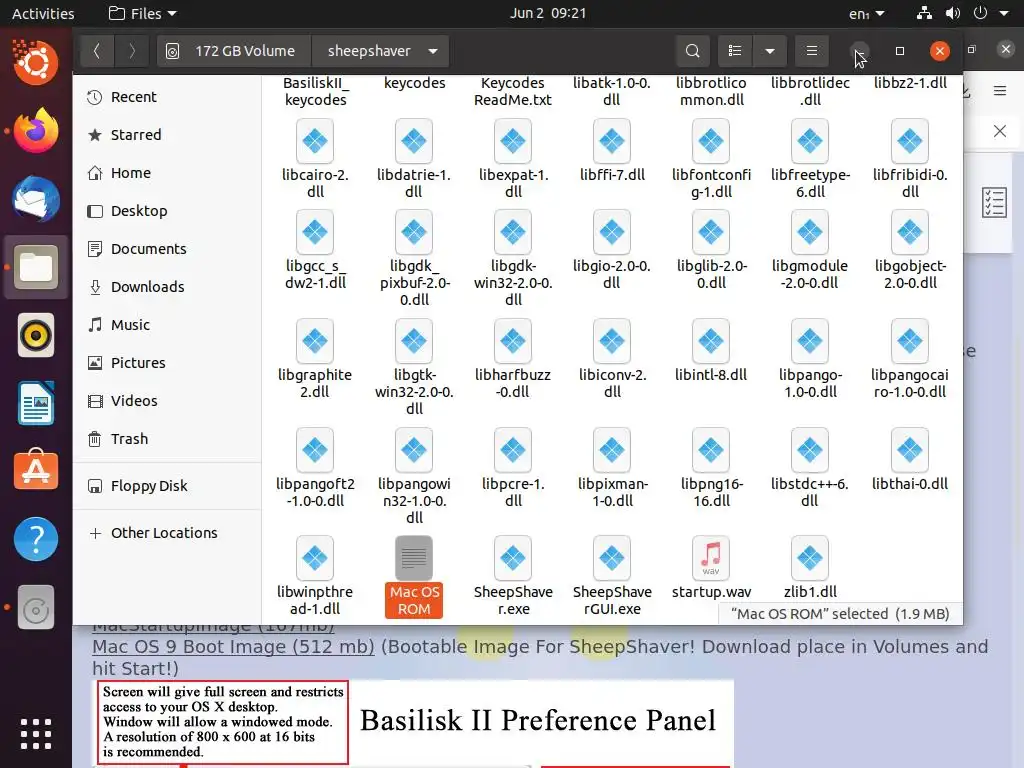Navigate back in Files
Image resolution: width=1024 pixels, height=768 pixels.
click(x=97, y=51)
